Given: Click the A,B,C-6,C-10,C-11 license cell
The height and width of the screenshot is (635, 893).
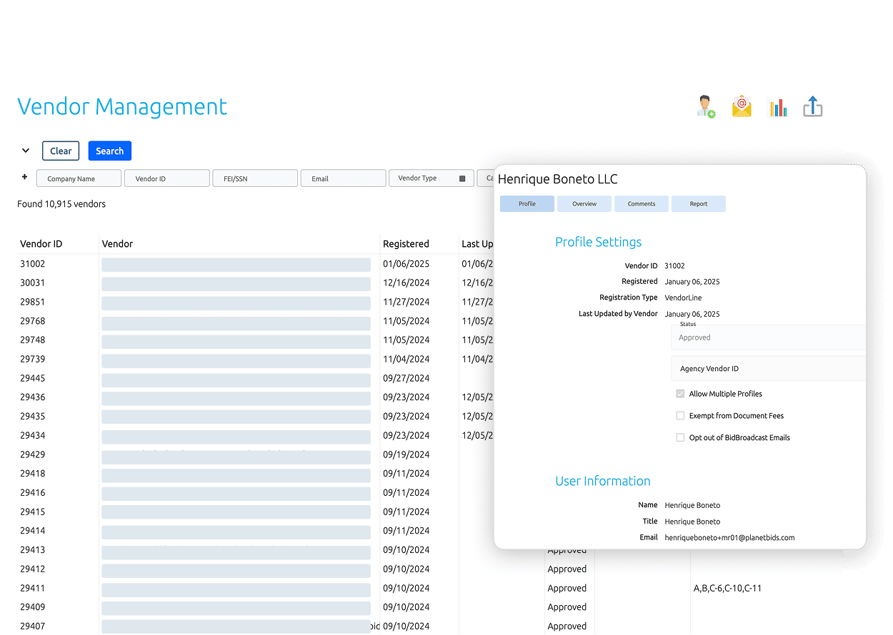Looking at the screenshot, I should tap(727, 588).
